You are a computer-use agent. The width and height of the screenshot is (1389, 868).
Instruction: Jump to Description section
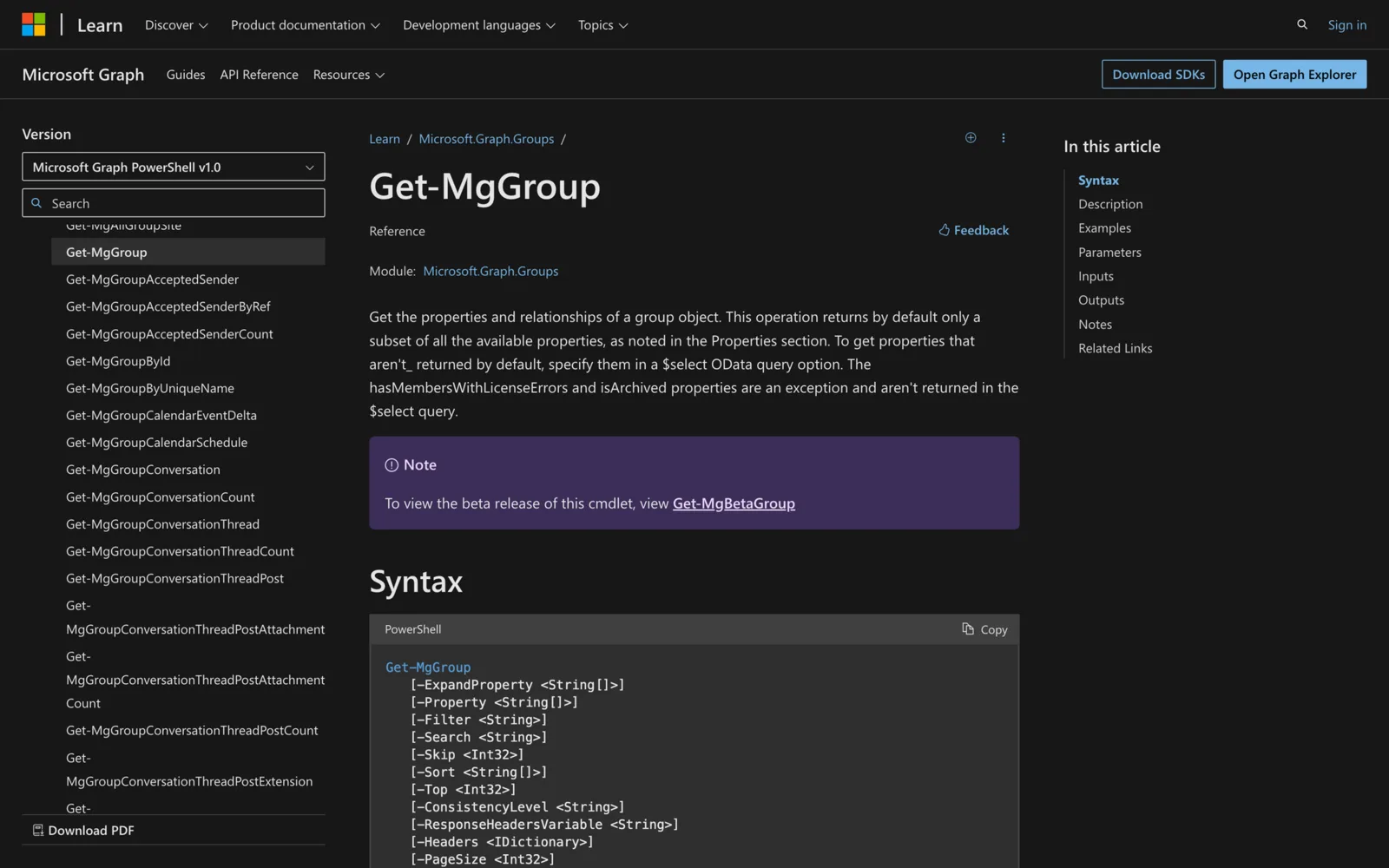(x=1110, y=204)
